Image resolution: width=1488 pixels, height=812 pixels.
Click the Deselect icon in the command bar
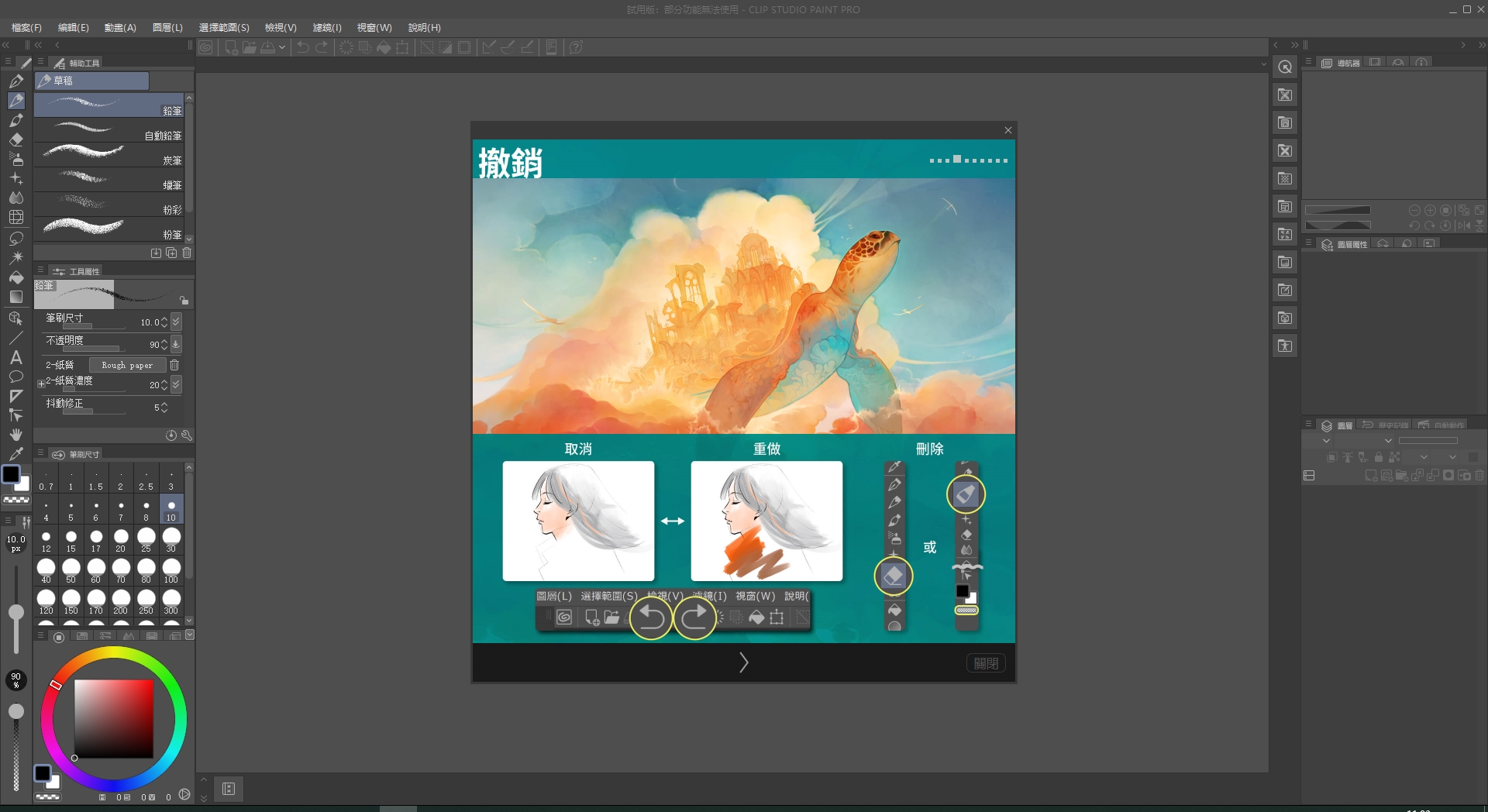tap(427, 47)
